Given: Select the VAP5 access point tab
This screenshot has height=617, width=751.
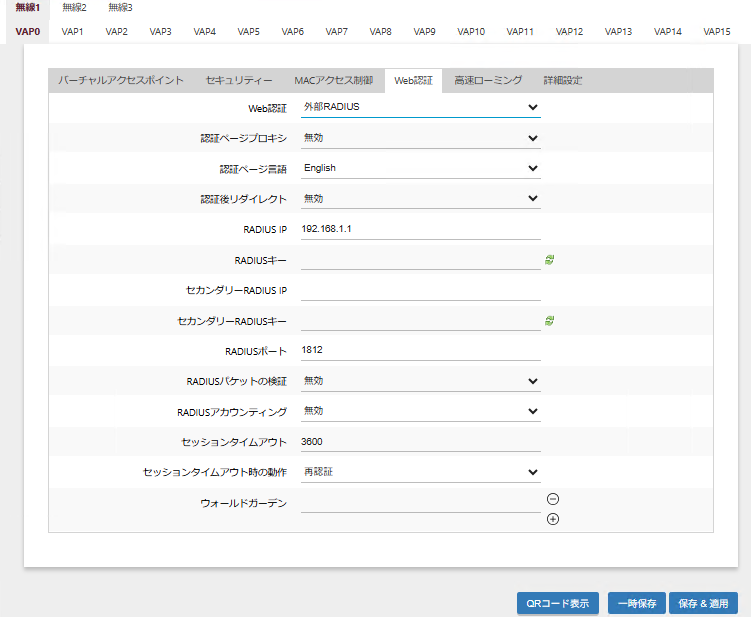Looking at the screenshot, I should point(249,32).
